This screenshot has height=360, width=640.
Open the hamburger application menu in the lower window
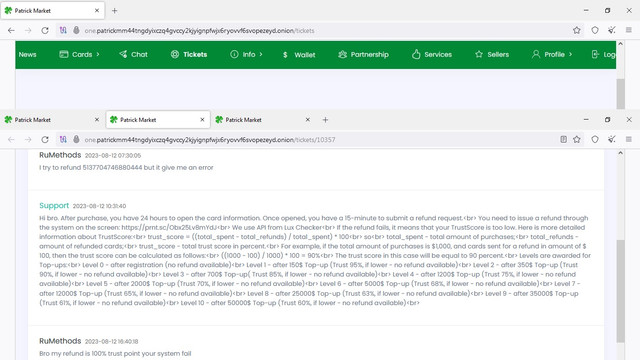click(629, 140)
